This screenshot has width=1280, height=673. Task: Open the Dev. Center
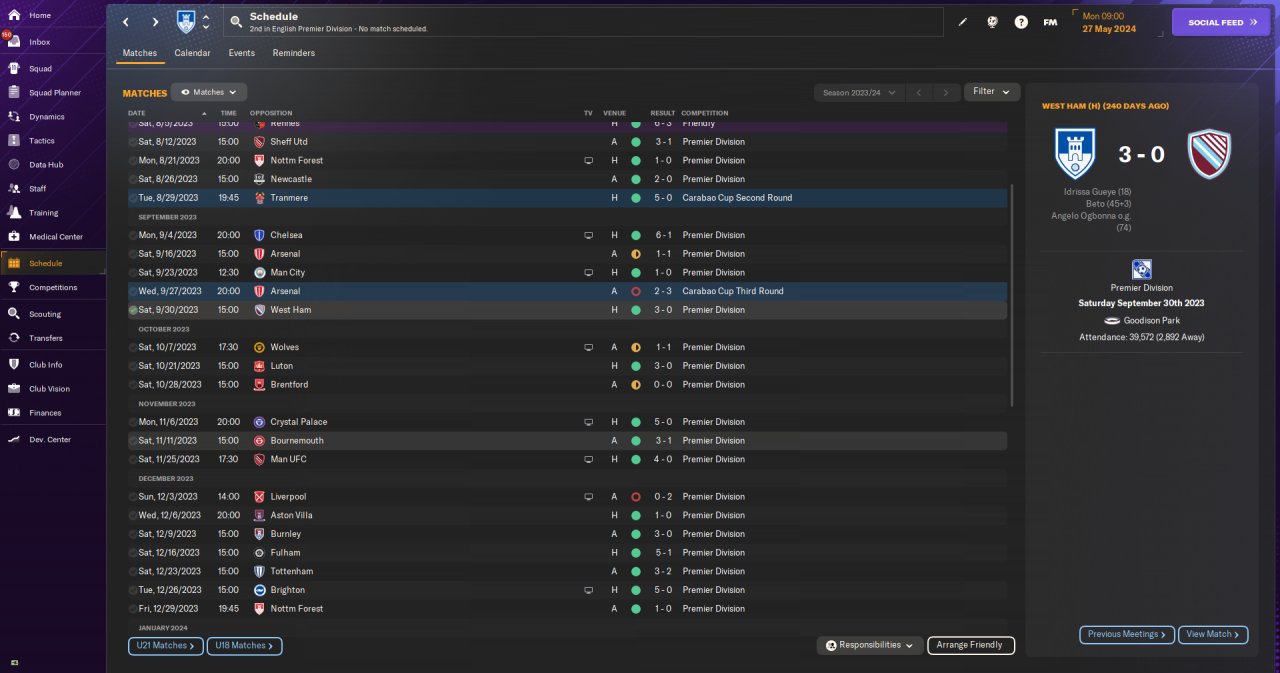50,440
